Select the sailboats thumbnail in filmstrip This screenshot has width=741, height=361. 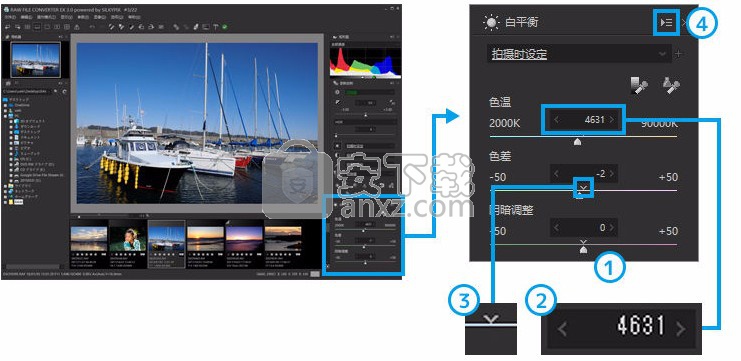point(166,238)
